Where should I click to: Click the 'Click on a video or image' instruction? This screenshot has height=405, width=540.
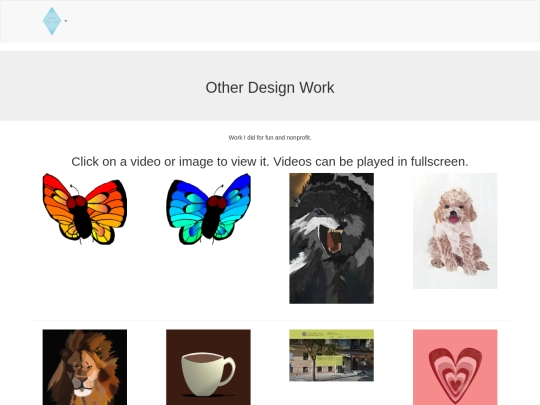(x=270, y=162)
